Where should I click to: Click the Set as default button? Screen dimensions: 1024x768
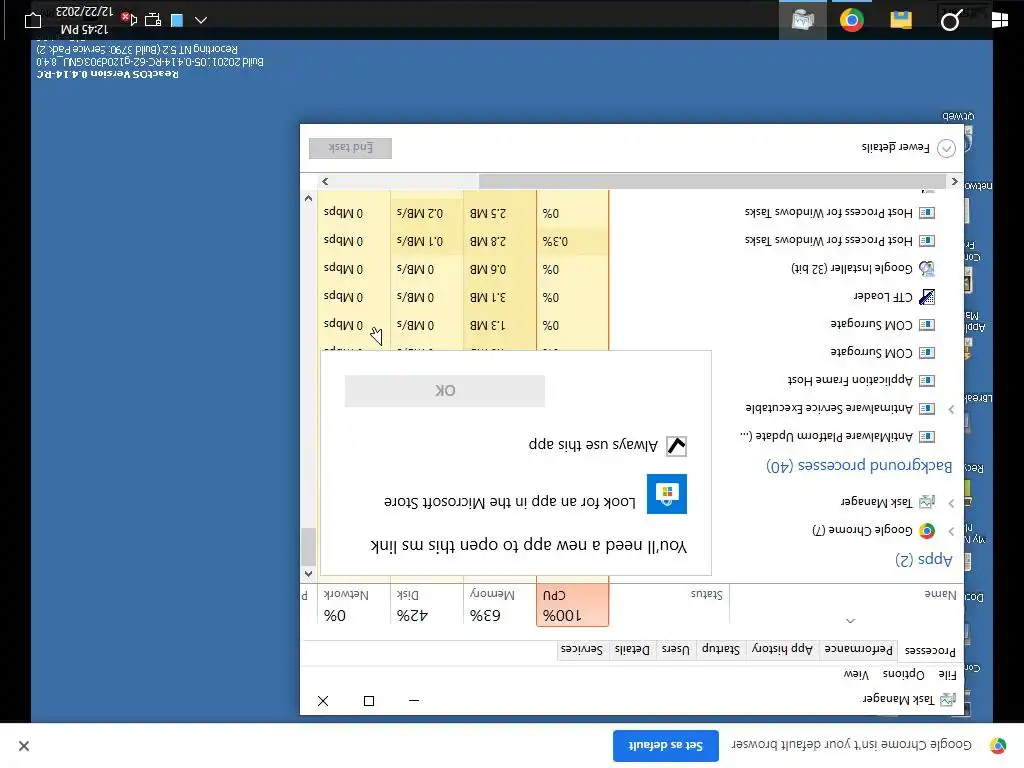point(665,745)
